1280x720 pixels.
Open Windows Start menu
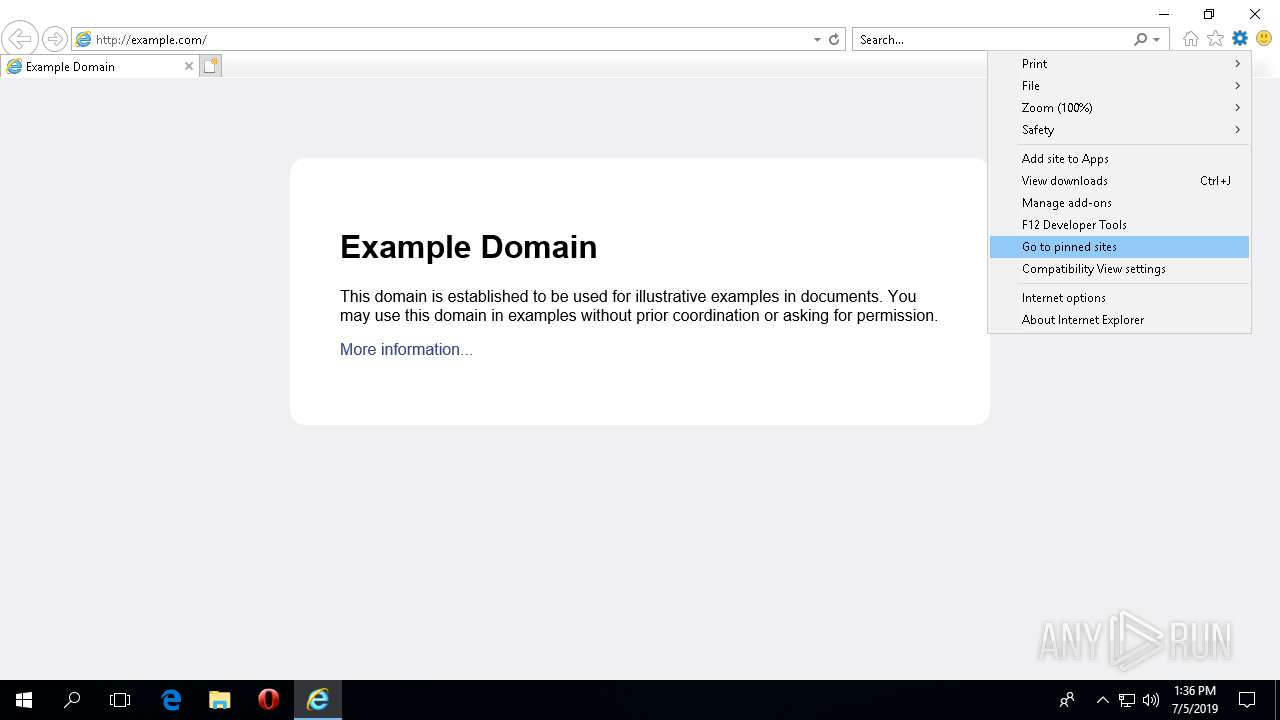[24, 700]
